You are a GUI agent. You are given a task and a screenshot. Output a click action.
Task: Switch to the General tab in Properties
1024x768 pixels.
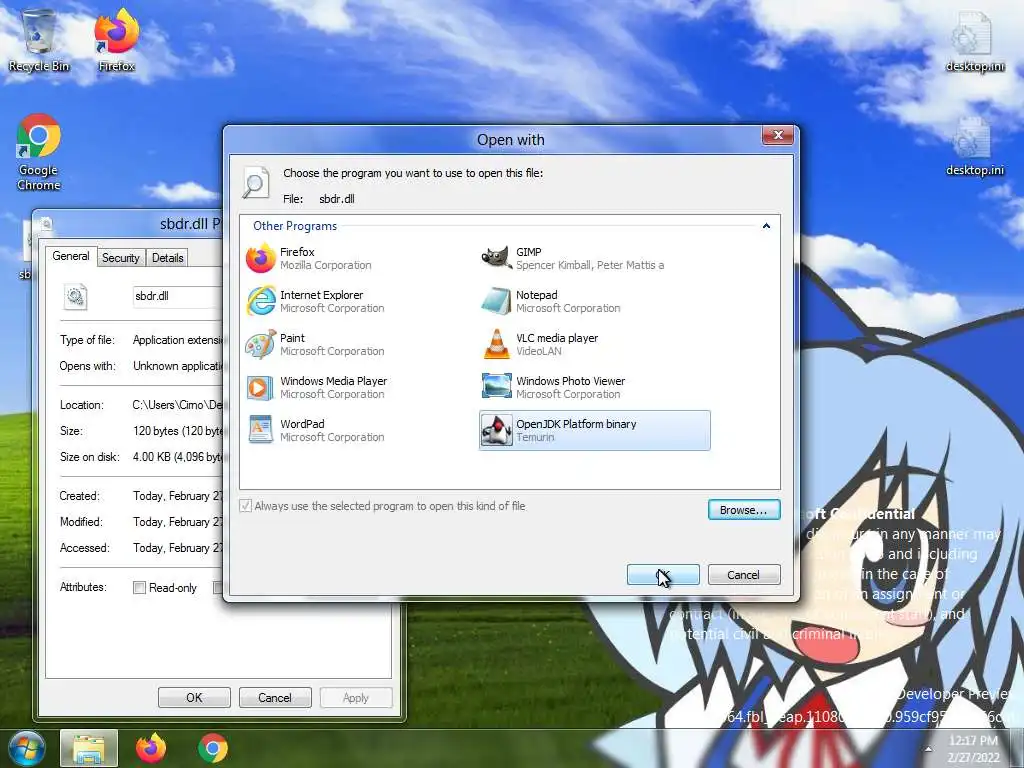(x=71, y=256)
